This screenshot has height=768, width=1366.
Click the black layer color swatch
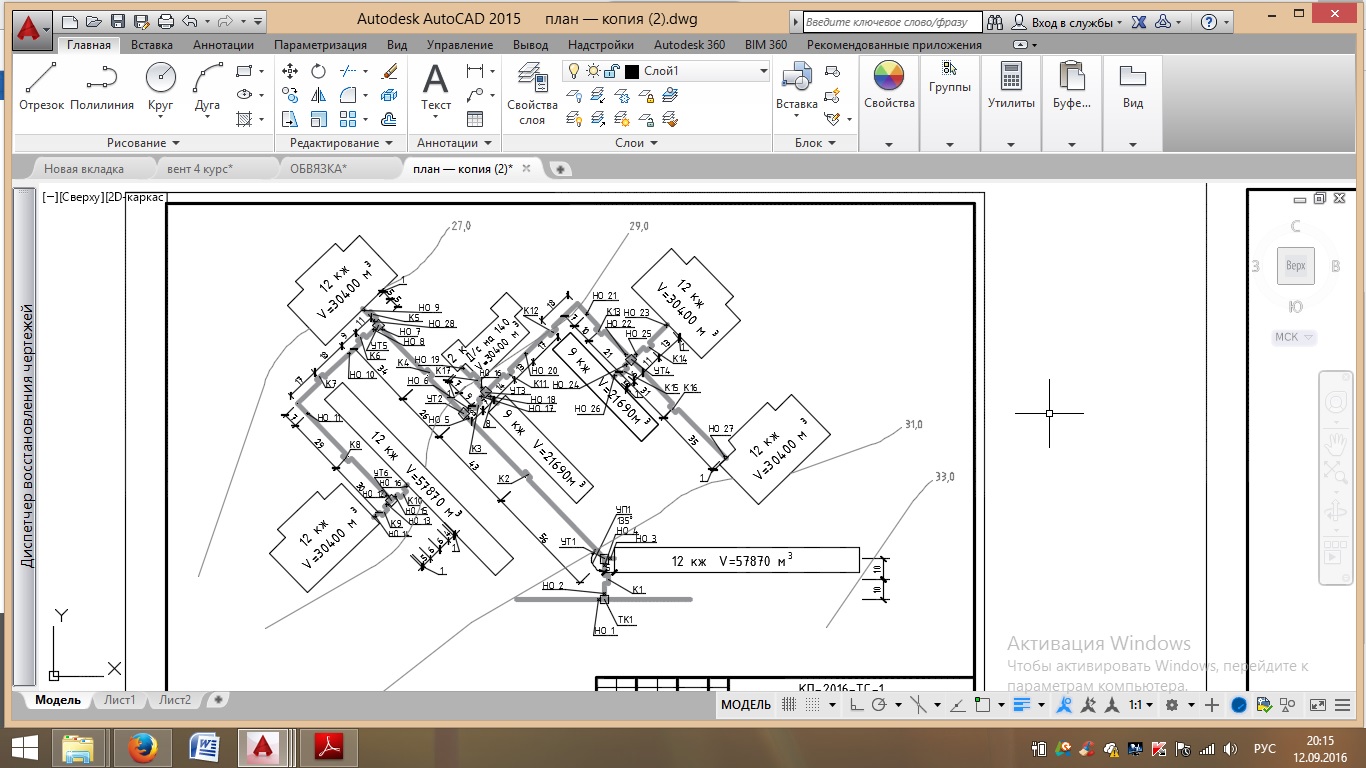point(632,71)
